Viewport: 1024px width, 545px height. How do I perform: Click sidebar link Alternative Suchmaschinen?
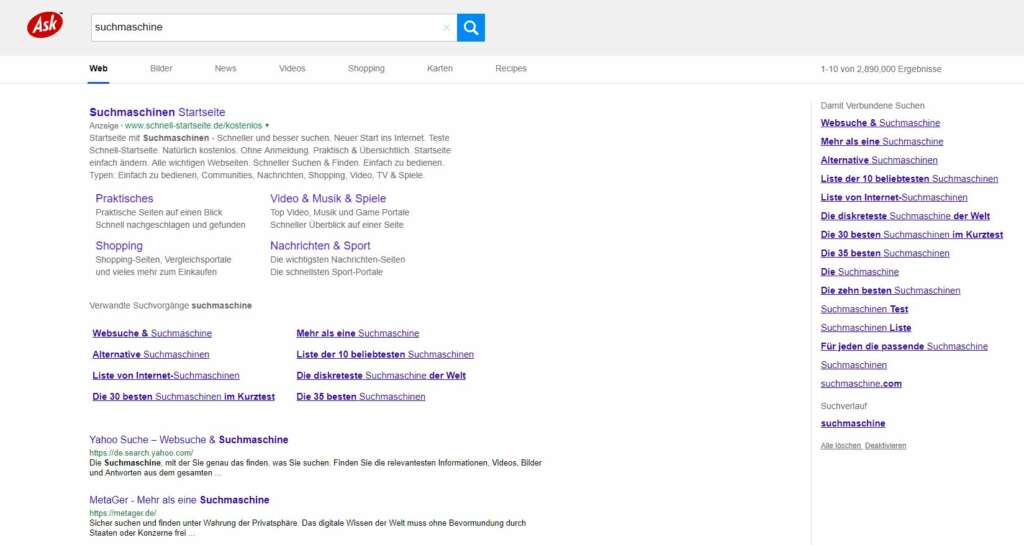(879, 160)
